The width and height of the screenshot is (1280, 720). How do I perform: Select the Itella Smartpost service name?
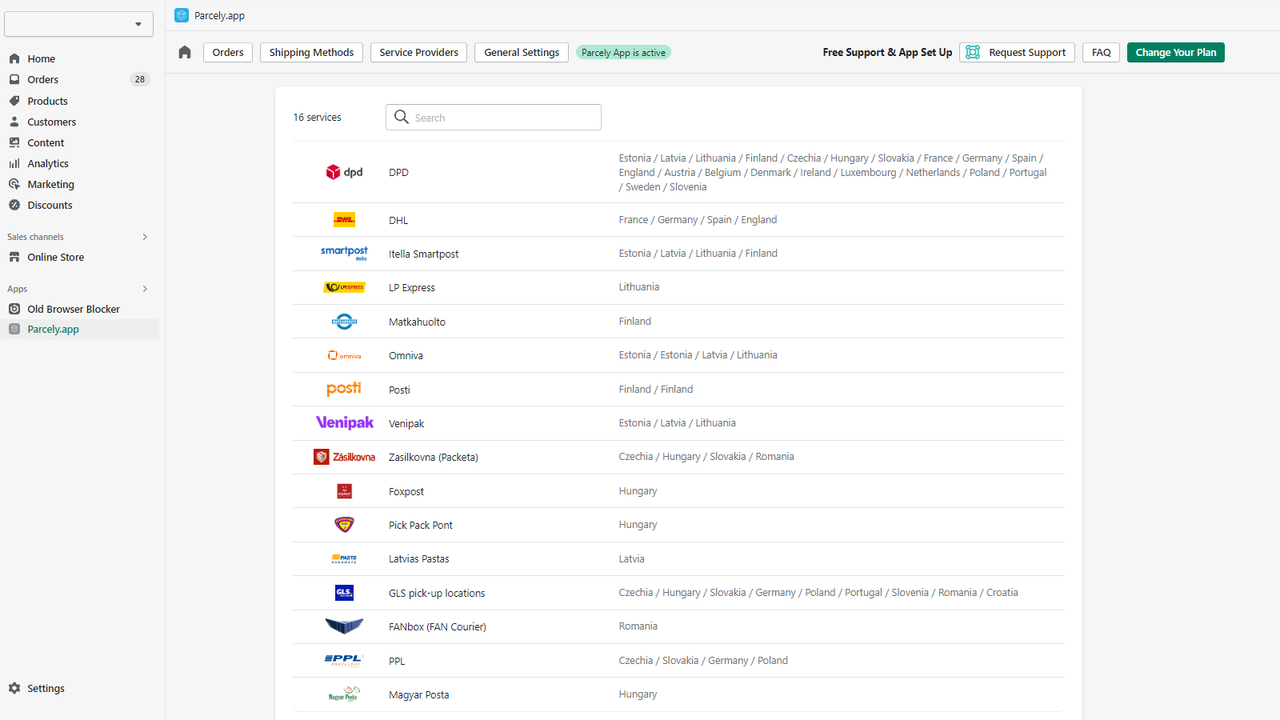click(424, 254)
